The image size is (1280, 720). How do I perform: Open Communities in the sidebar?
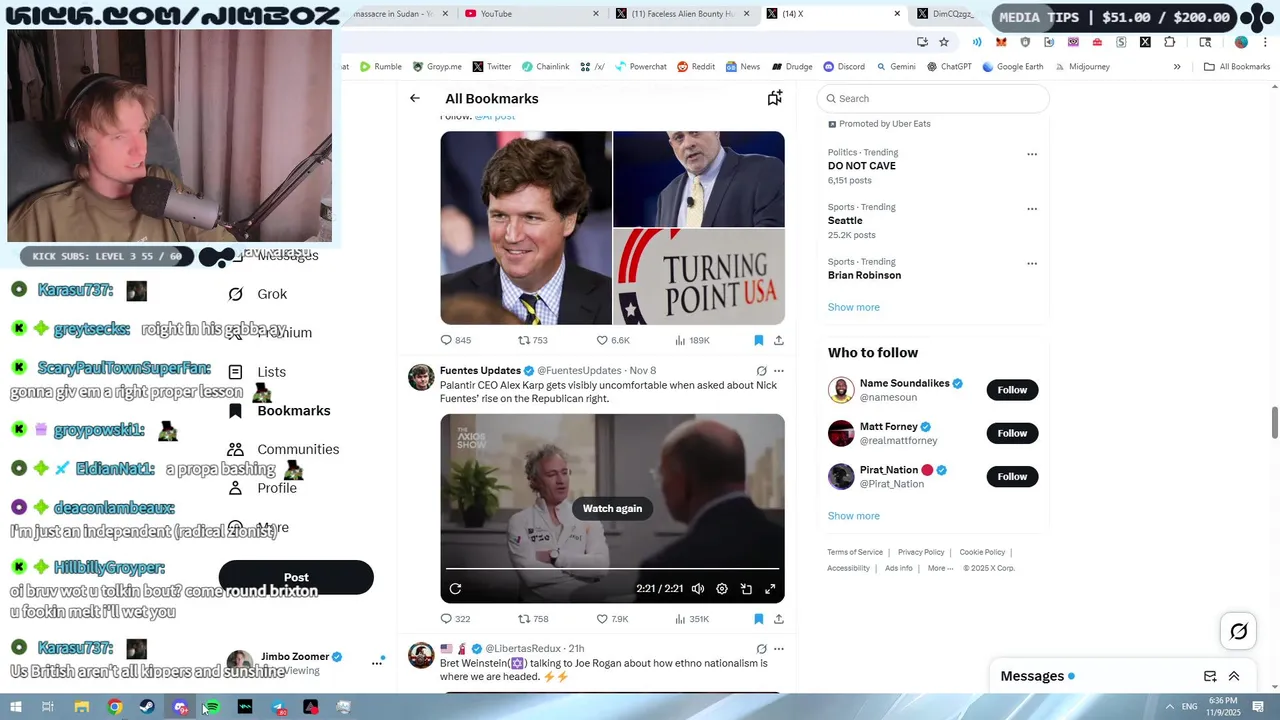pyautogui.click(x=284, y=449)
